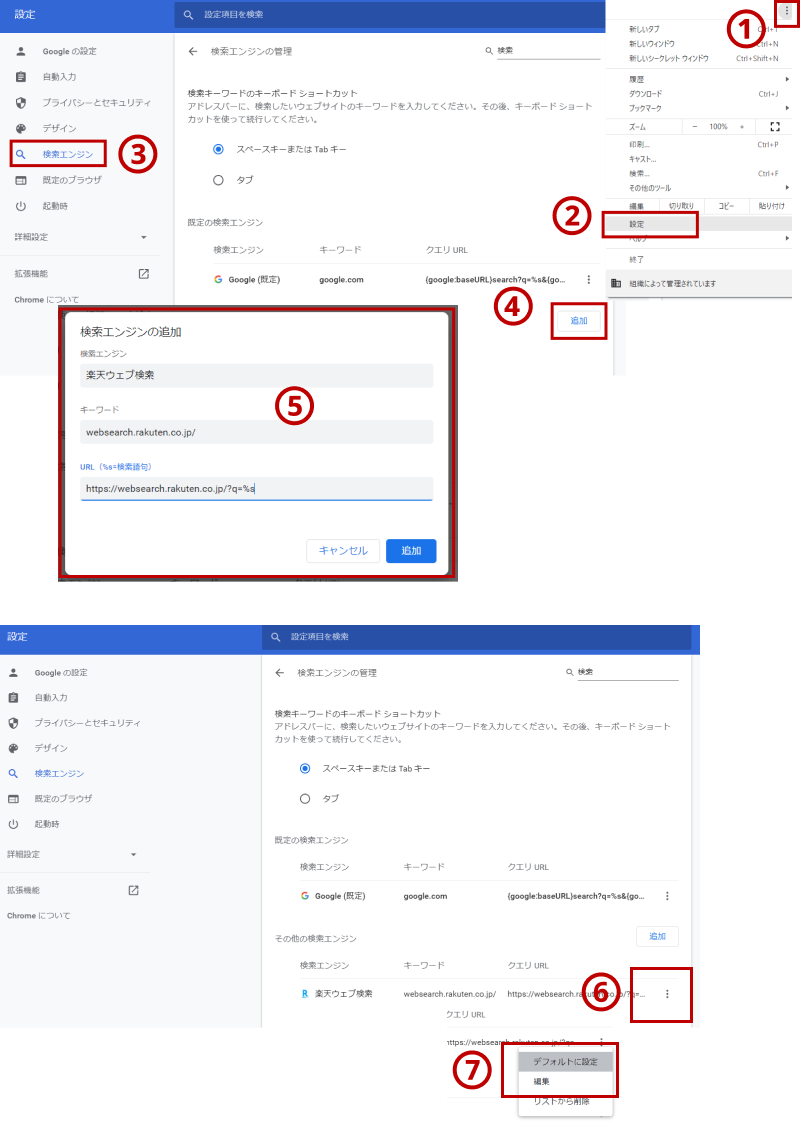
Task: Click the power icon for 起動時, upper page
Action: 21,206
